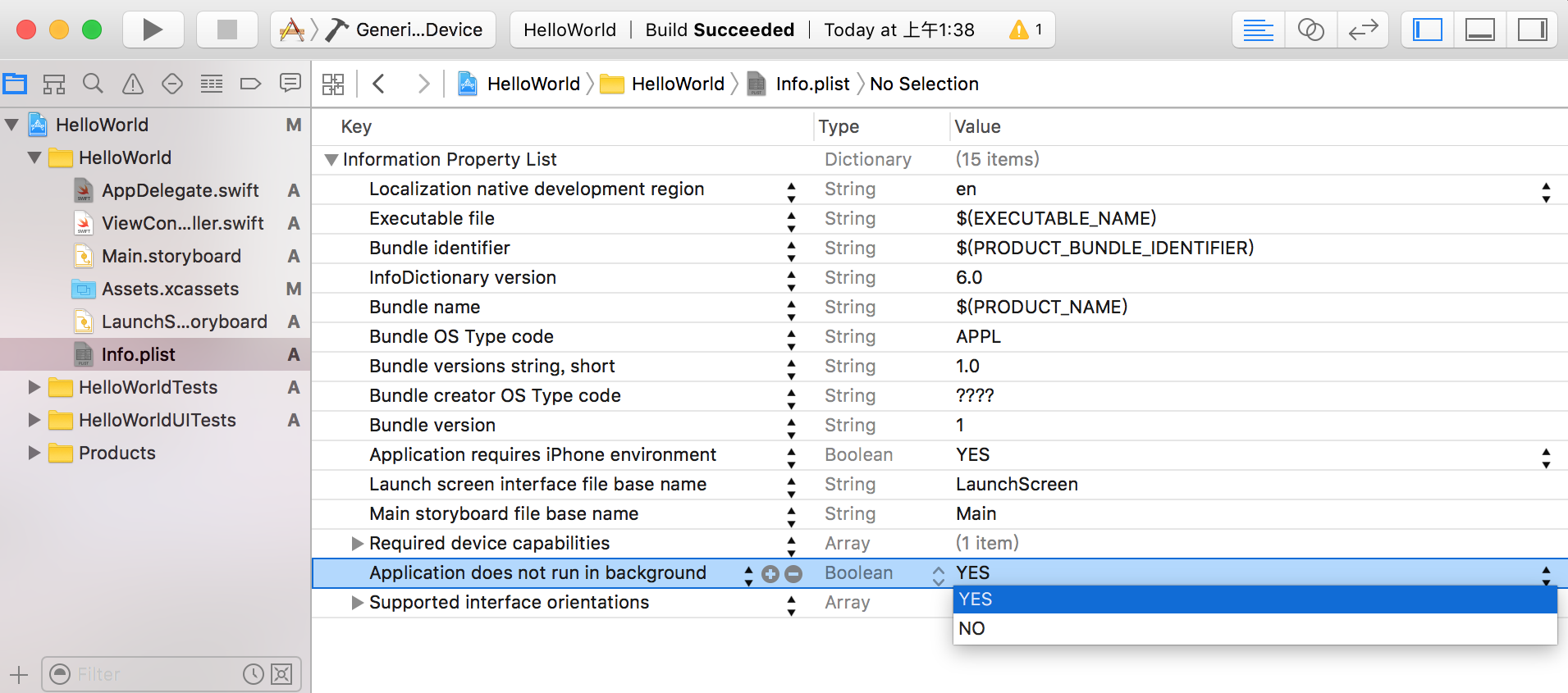1568x693 pixels.
Task: Open key stepper for Application does not run
Action: point(748,576)
